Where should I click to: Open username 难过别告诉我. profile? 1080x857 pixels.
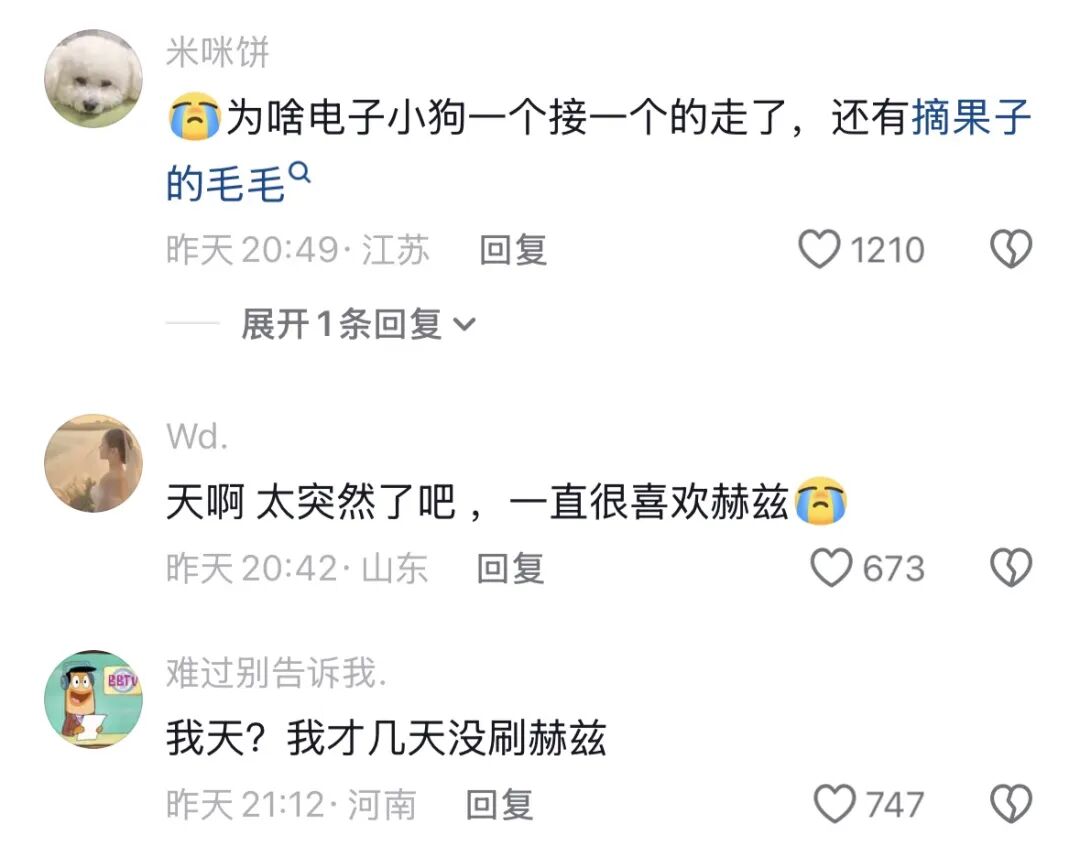[276, 672]
